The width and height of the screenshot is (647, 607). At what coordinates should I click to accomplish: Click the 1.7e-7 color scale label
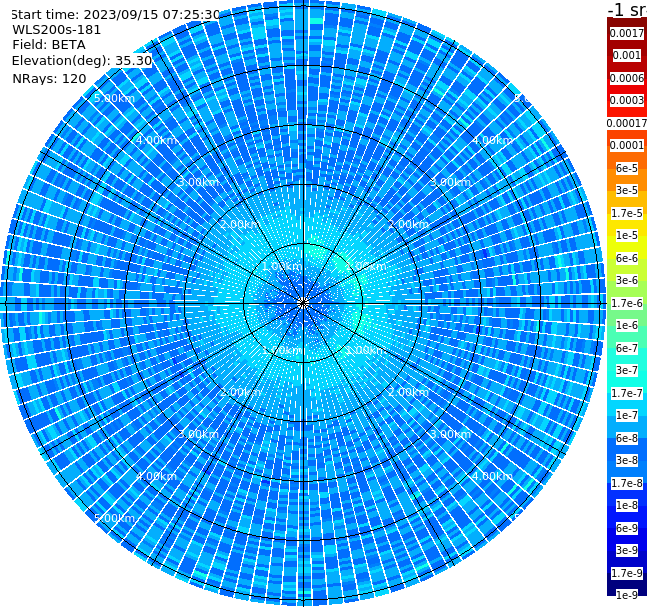coord(627,393)
